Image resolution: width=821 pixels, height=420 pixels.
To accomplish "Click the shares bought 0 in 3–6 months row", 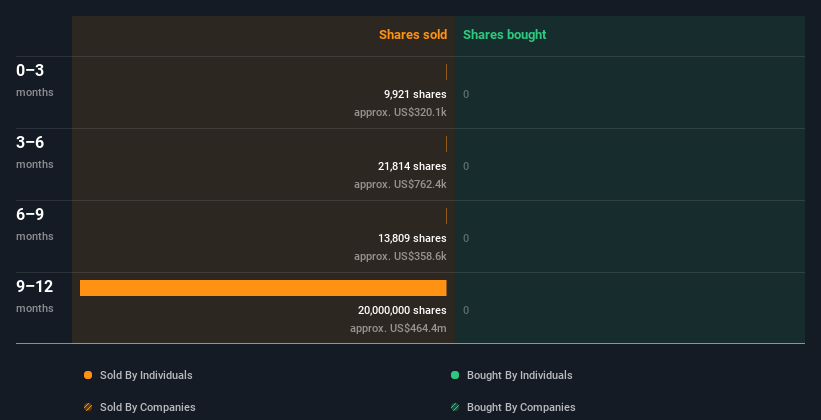I will [466, 166].
